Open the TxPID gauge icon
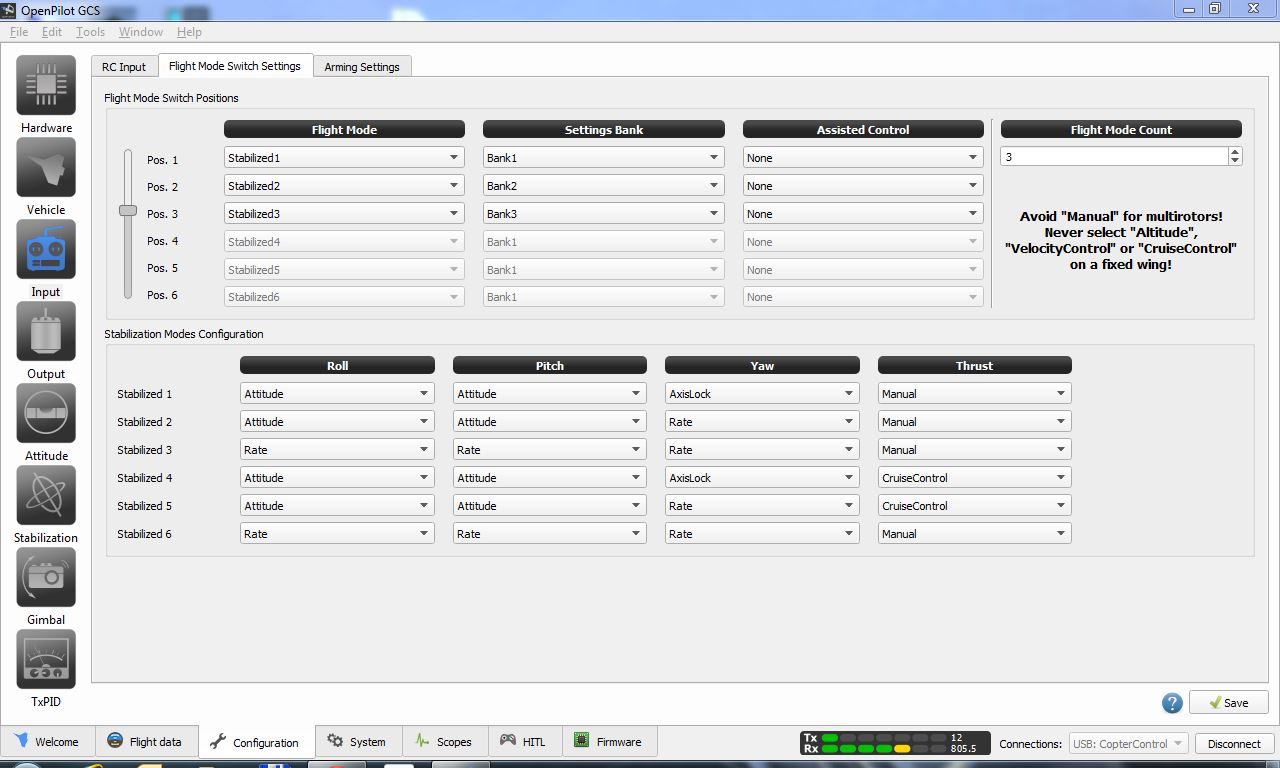This screenshot has width=1280, height=768. 46,660
